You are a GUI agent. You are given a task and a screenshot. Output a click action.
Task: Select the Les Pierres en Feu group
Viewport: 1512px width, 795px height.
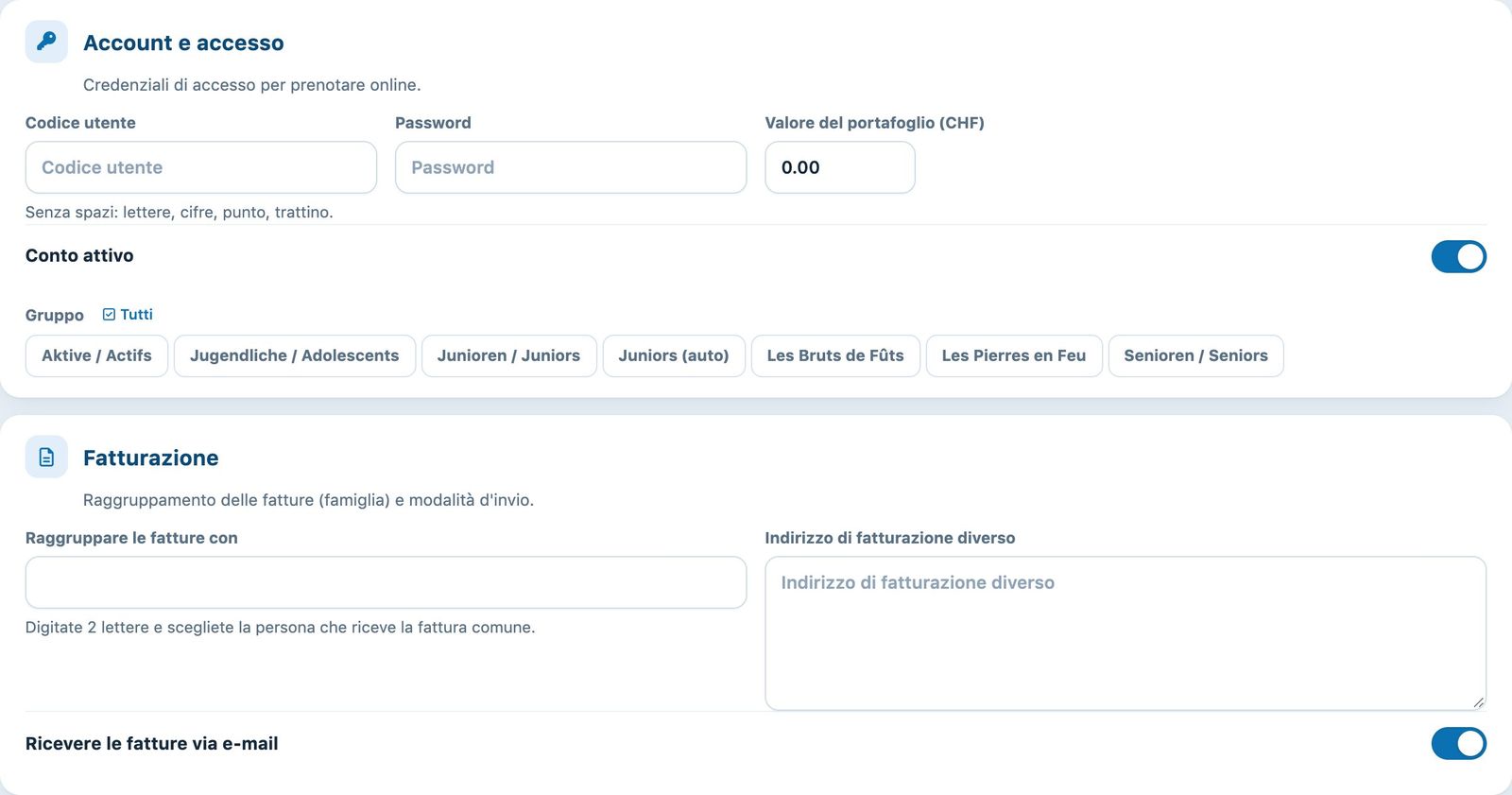[1014, 355]
